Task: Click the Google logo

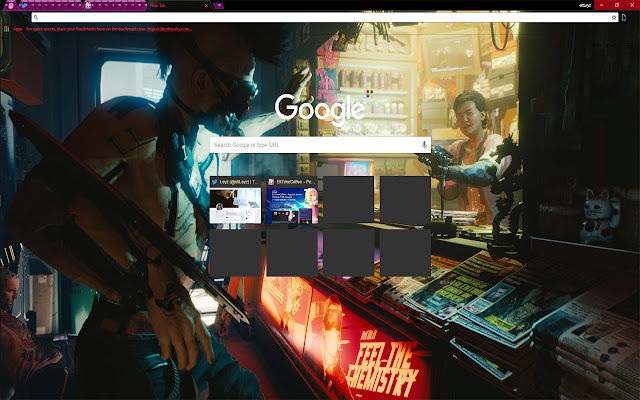Action: point(320,109)
